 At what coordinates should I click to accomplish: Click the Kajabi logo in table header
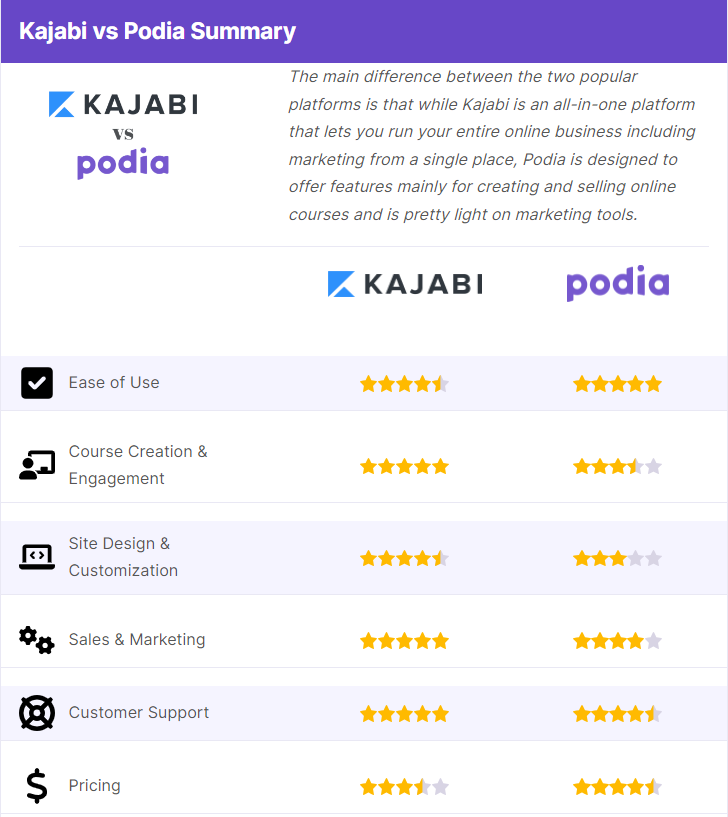(405, 284)
